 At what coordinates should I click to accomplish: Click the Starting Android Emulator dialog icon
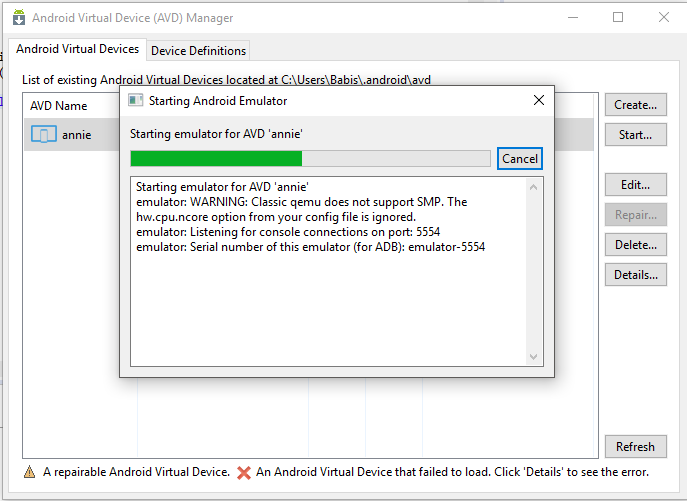[135, 100]
